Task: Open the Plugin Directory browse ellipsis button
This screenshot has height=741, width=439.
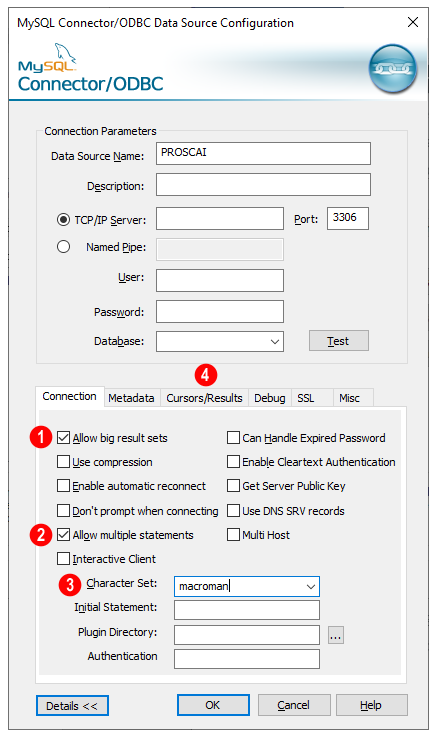Action: click(336, 636)
